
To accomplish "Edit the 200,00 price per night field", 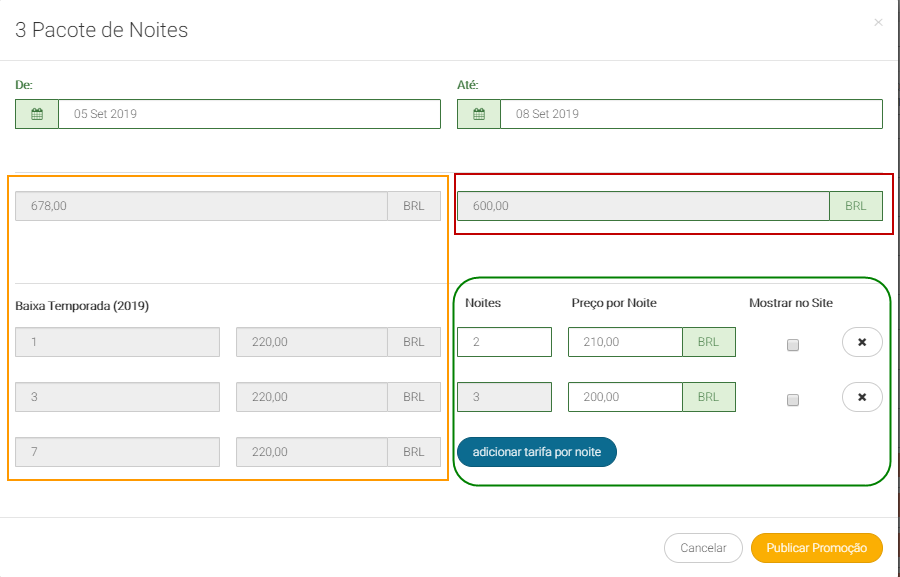I will click(625, 397).
